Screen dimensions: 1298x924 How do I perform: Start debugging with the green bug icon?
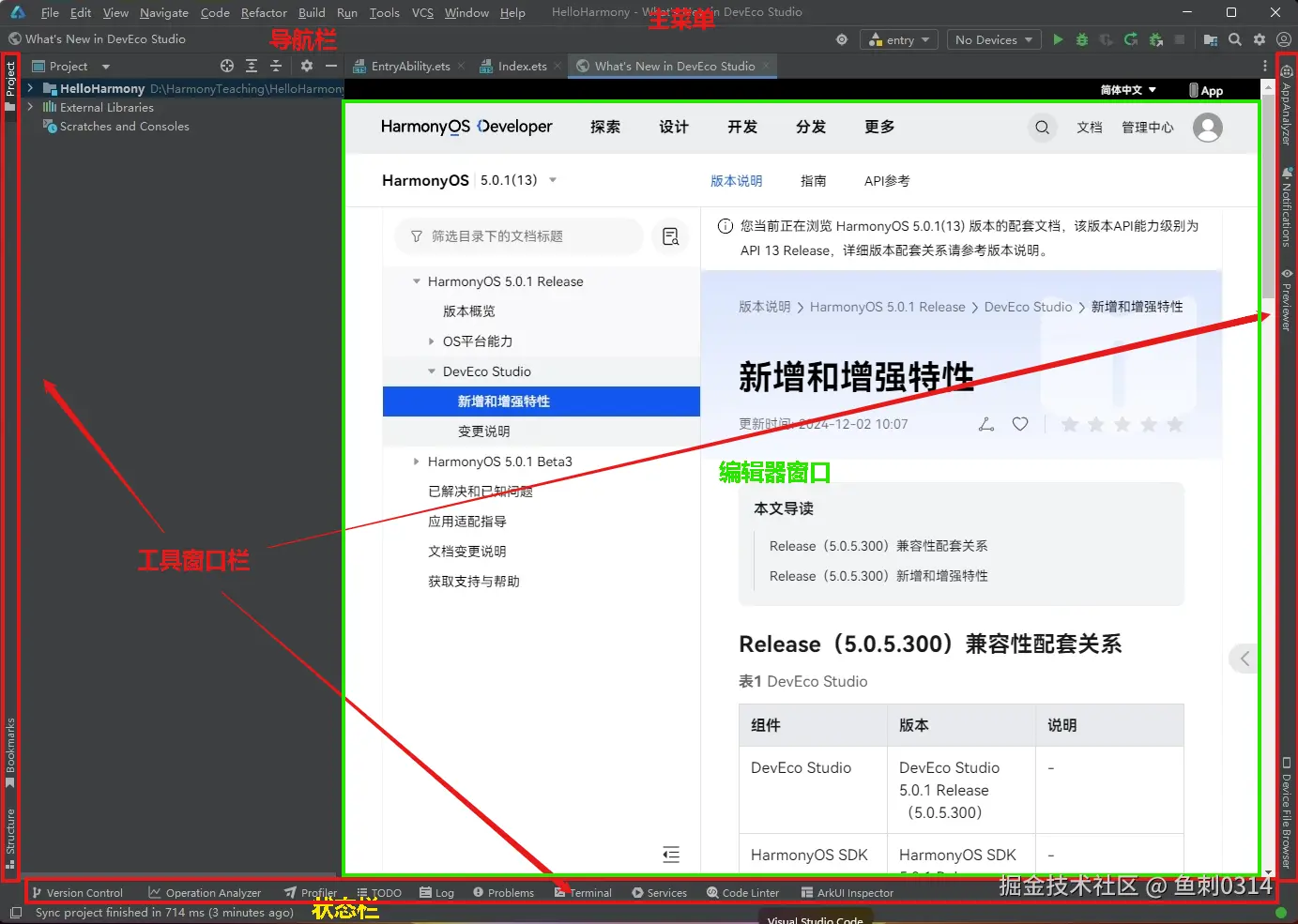click(1082, 39)
